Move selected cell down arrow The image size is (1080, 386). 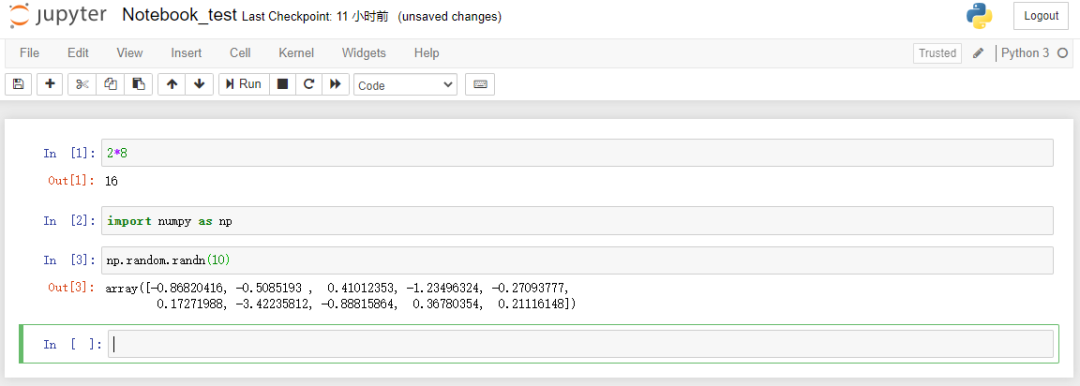point(199,84)
